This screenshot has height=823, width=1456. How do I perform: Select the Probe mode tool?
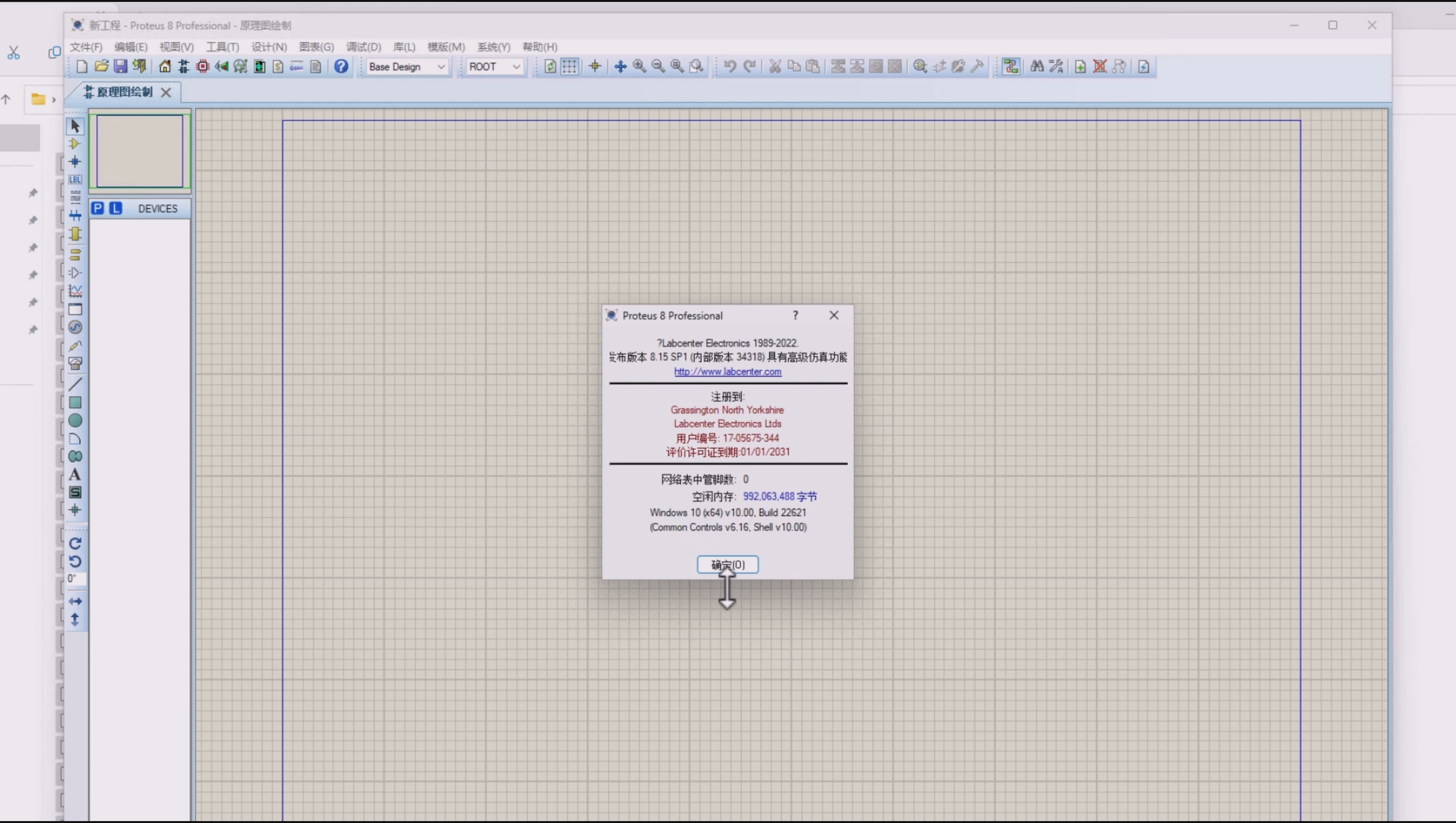click(x=75, y=345)
